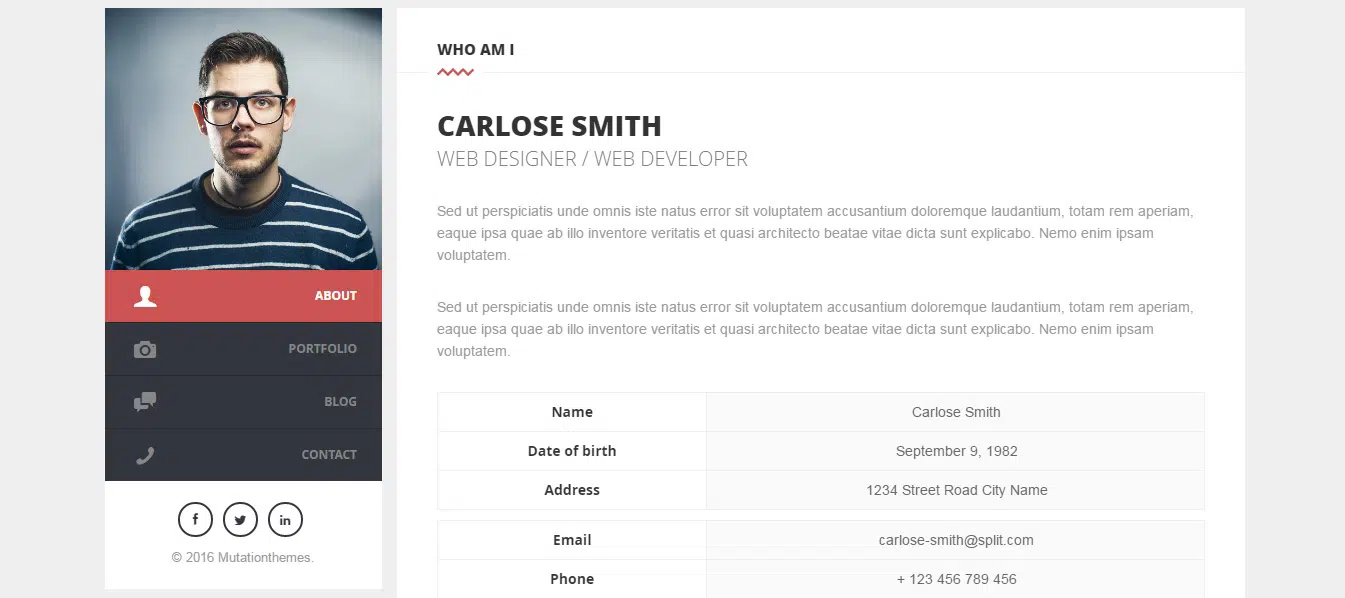Click the Mutationthemes copyright text

[x=243, y=558]
